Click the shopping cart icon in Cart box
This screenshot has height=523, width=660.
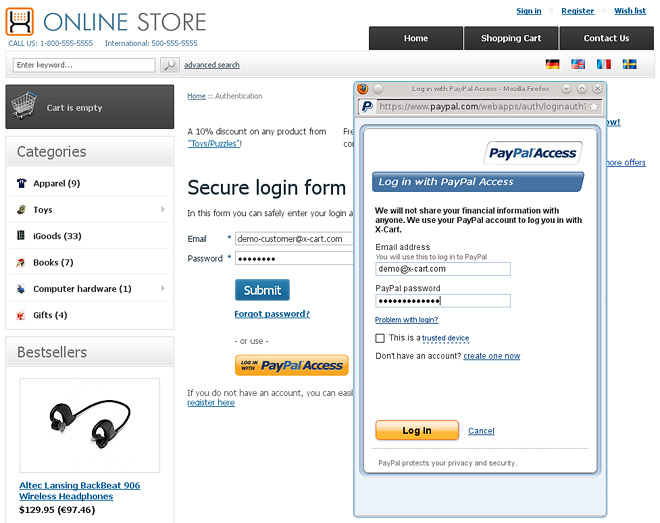(x=24, y=105)
